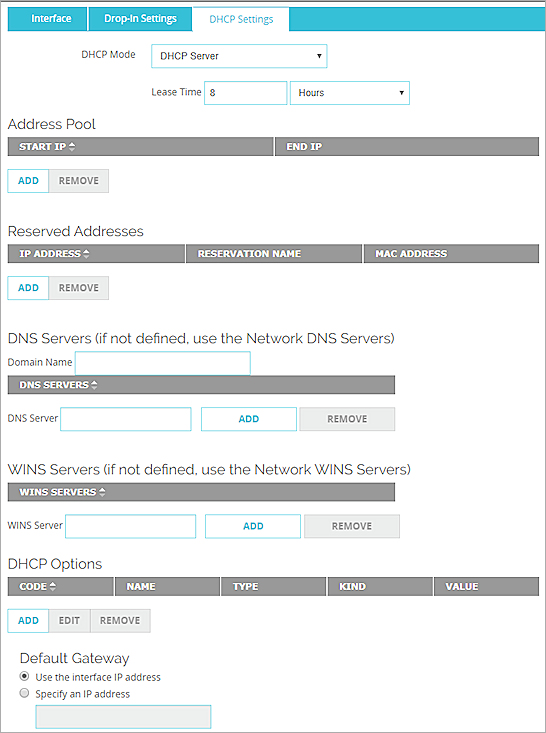The image size is (546, 733).
Task: Click Add next to WINS Server field
Action: [x=253, y=526]
